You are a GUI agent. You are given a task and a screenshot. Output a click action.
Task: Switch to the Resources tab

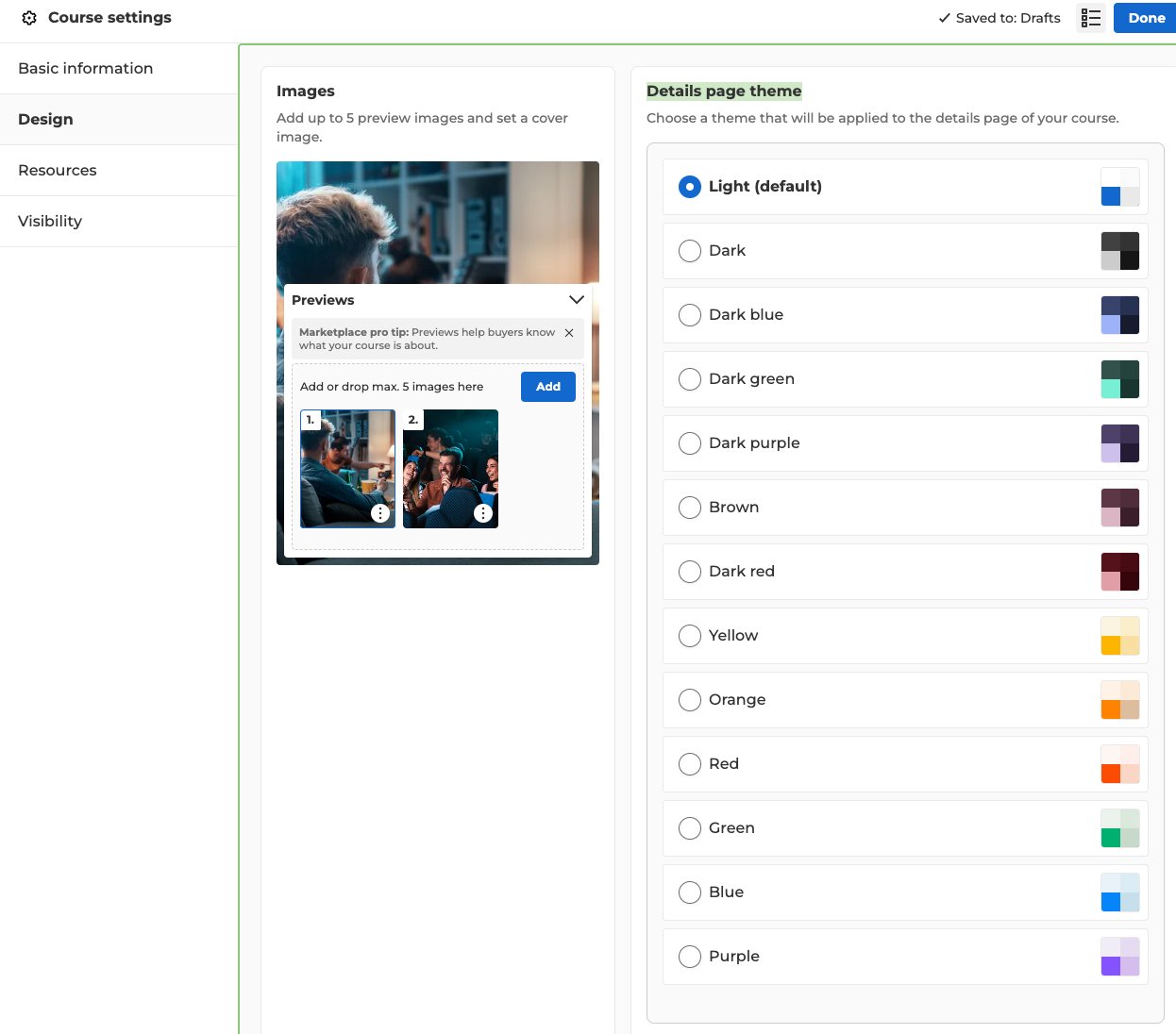[58, 171]
